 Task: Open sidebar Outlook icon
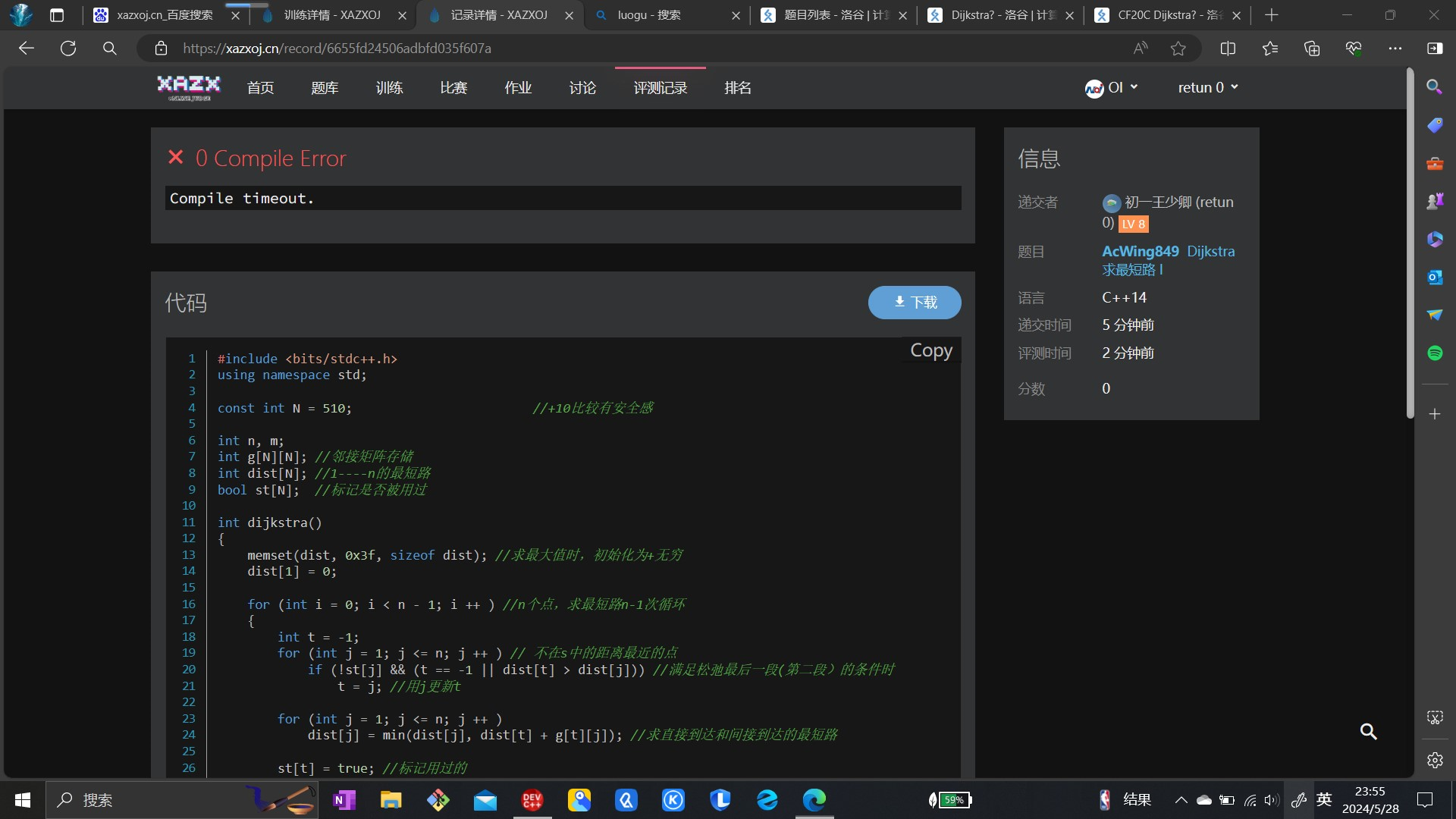coord(1434,277)
